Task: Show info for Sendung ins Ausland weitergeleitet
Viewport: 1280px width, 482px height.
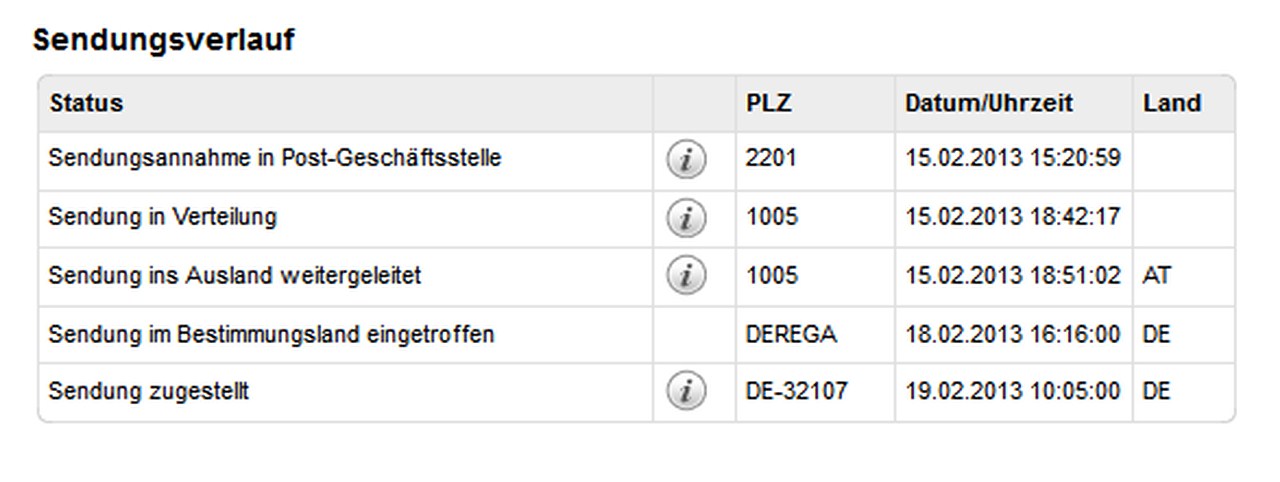Action: 685,275
